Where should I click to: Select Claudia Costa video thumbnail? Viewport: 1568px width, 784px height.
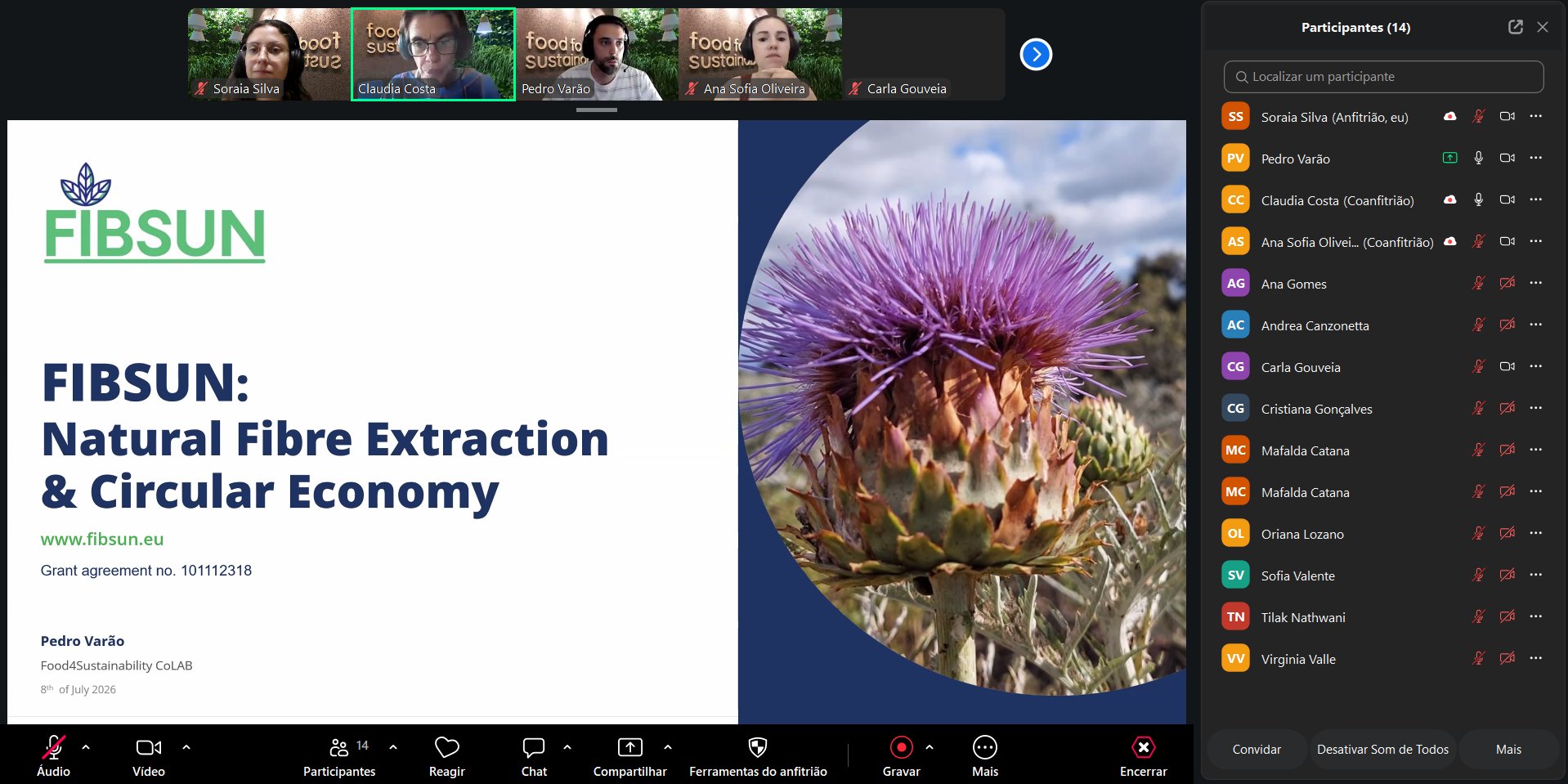[433, 55]
